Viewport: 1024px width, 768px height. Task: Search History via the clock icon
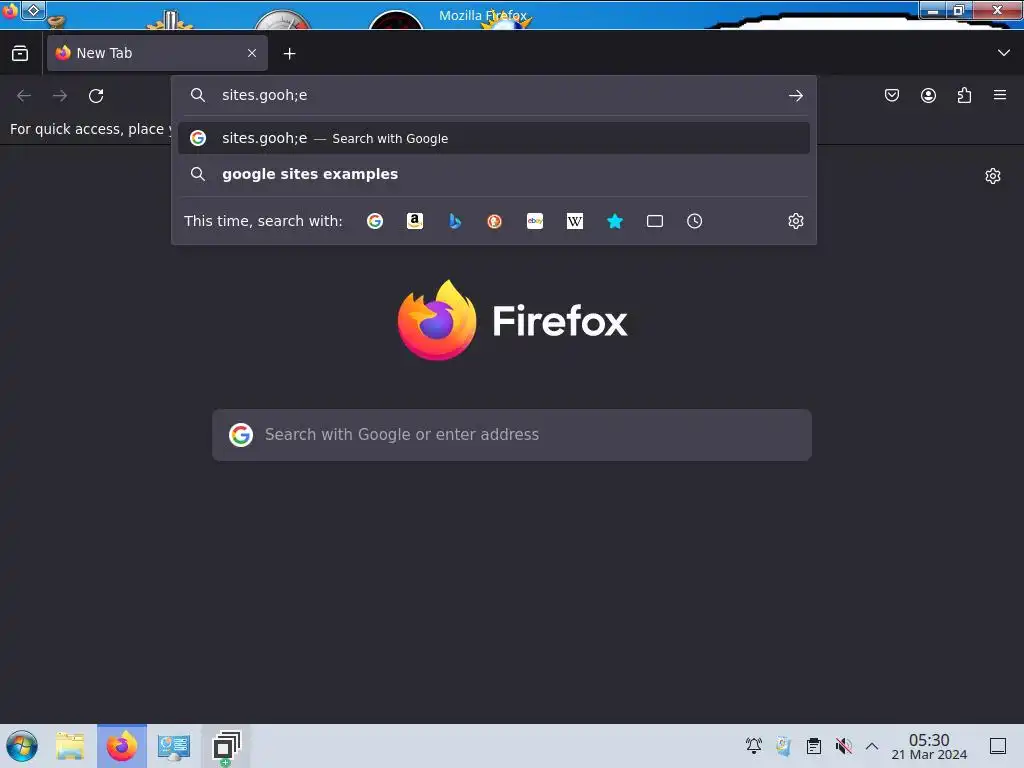tap(694, 221)
